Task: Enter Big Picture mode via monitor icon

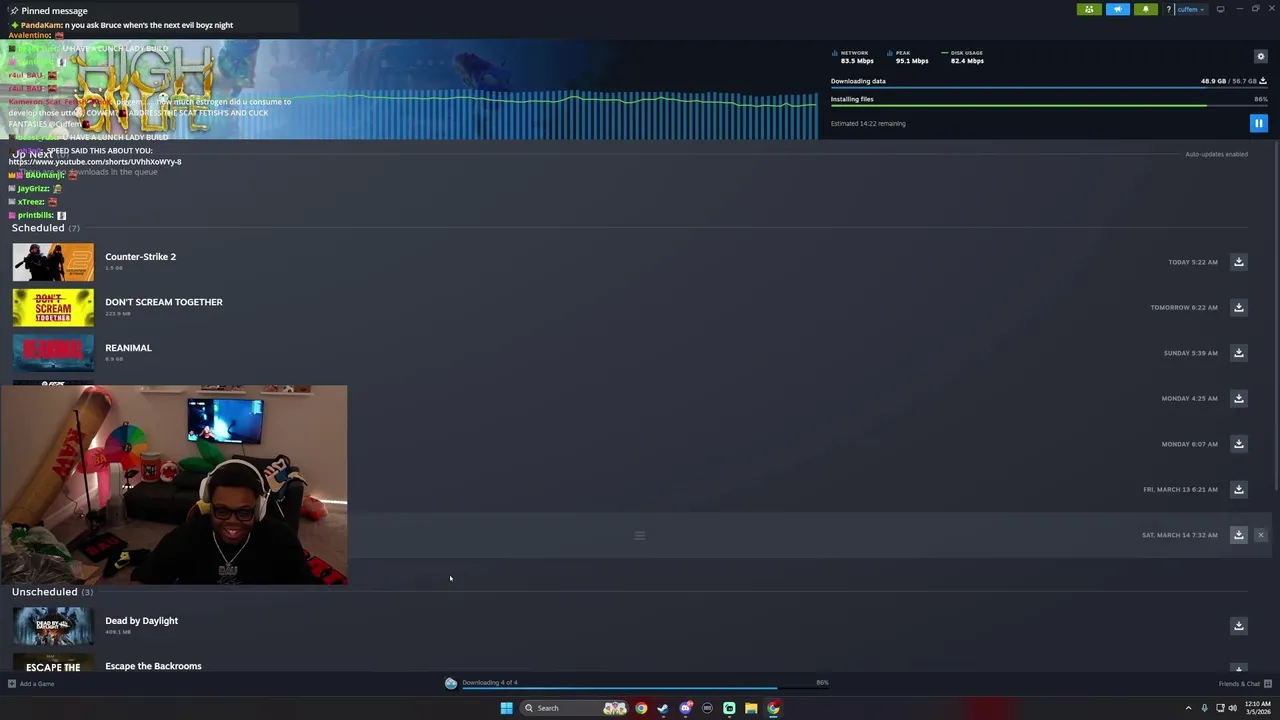Action: [1220, 9]
